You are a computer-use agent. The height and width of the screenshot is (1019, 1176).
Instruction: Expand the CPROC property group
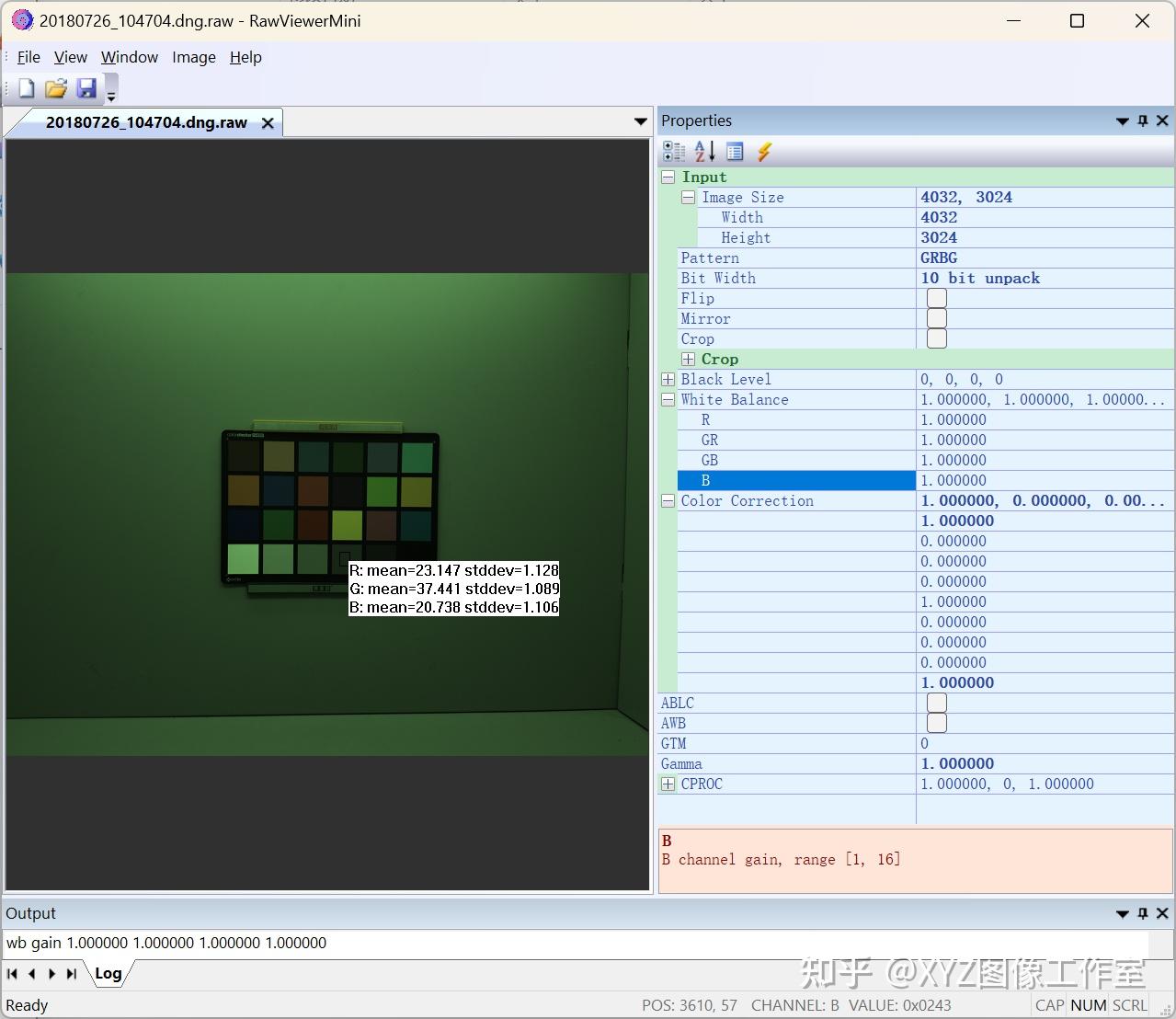click(x=667, y=784)
